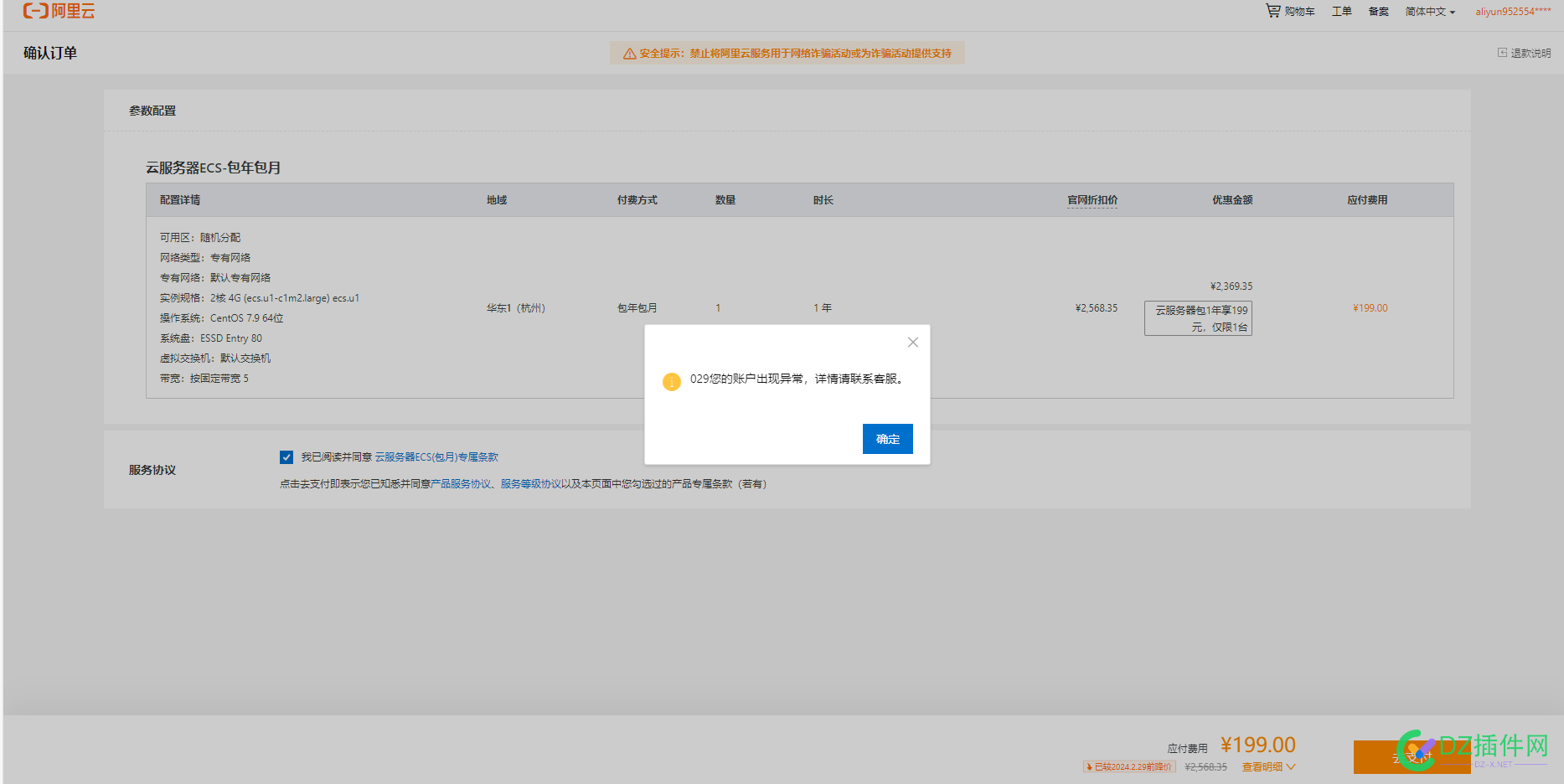This screenshot has width=1564, height=784.
Task: Click the 云服务器包1年享199元 promotion tag
Action: pos(1199,318)
